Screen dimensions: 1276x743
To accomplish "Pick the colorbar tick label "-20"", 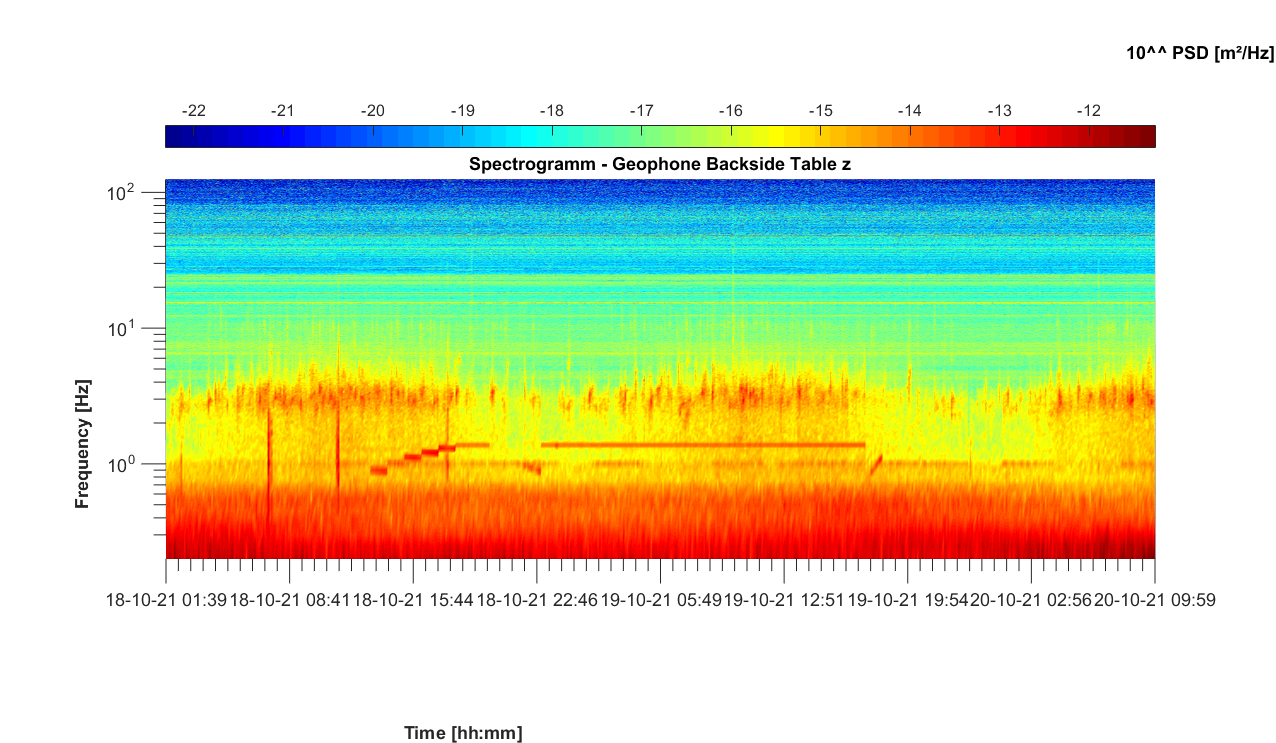I will 373,110.
